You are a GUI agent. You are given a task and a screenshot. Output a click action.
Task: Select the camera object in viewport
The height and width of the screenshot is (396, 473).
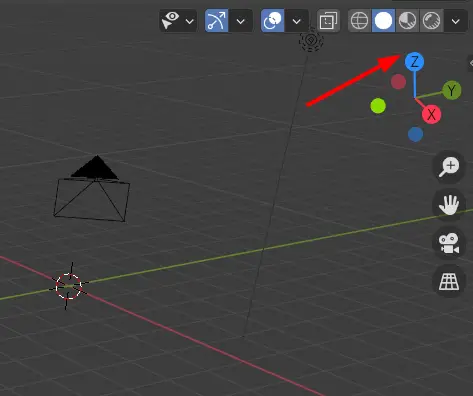click(92, 189)
